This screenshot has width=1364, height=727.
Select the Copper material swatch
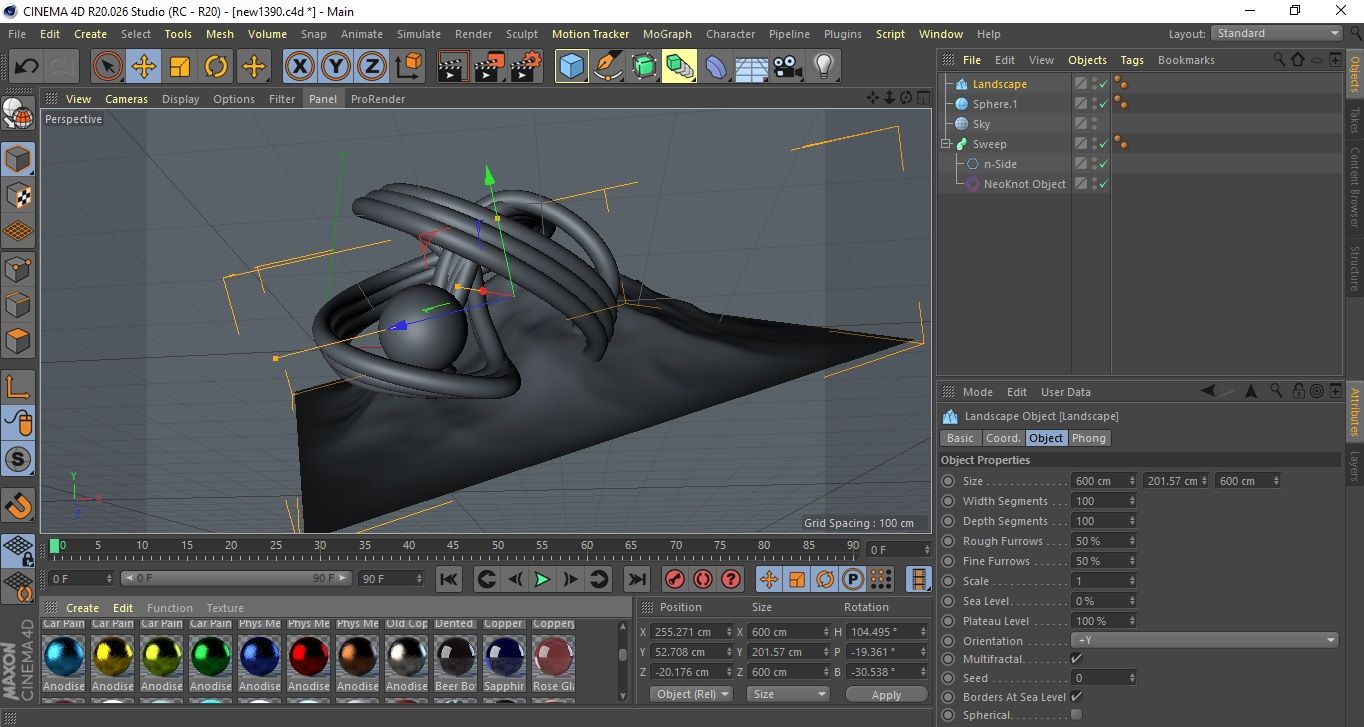505,656
